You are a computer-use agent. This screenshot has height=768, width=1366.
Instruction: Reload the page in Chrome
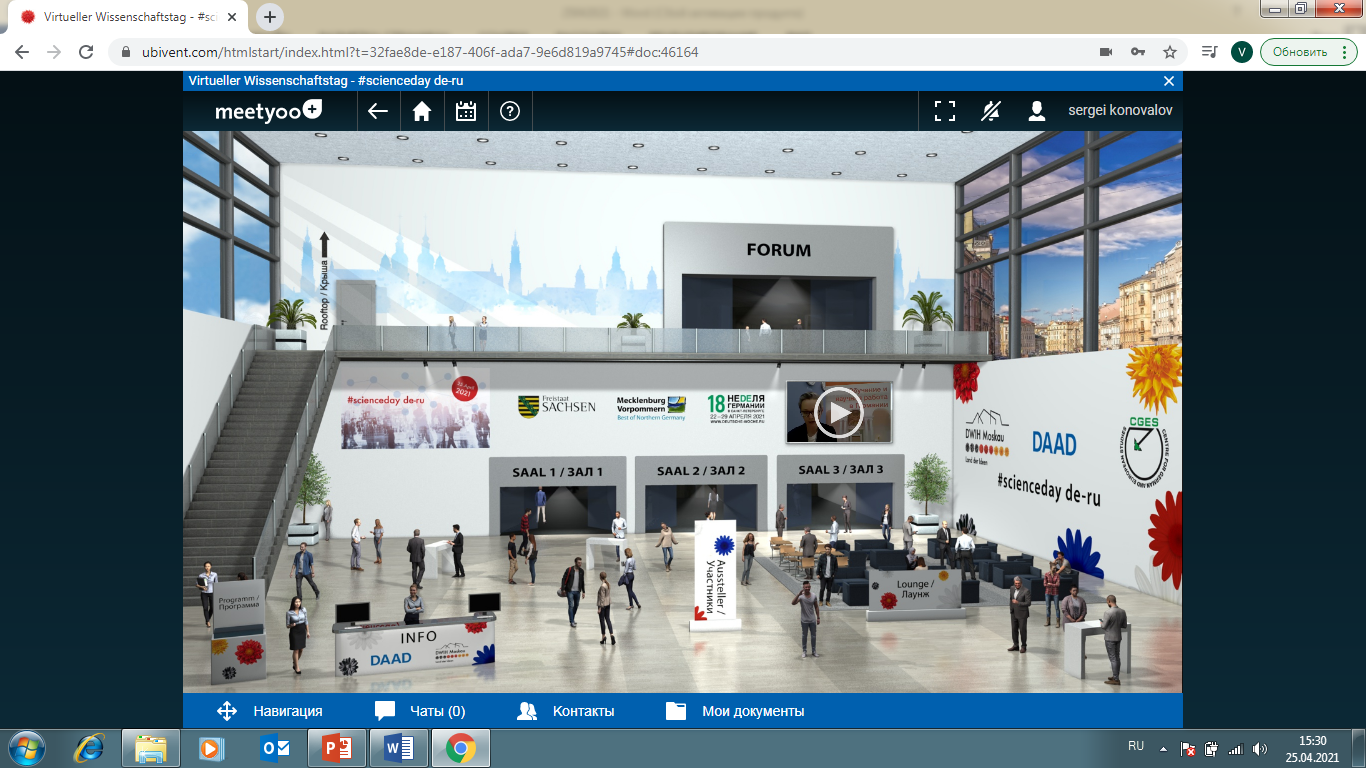coord(86,52)
